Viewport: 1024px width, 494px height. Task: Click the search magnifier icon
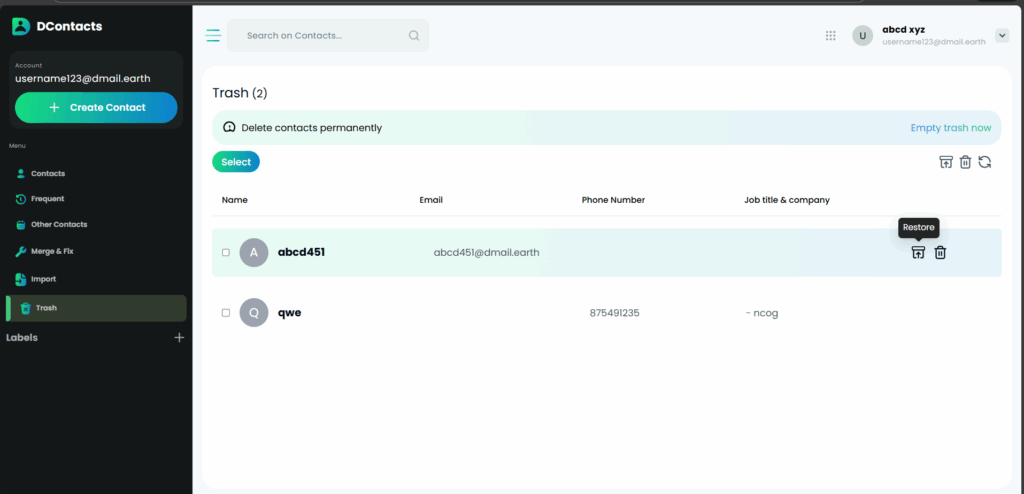click(414, 36)
